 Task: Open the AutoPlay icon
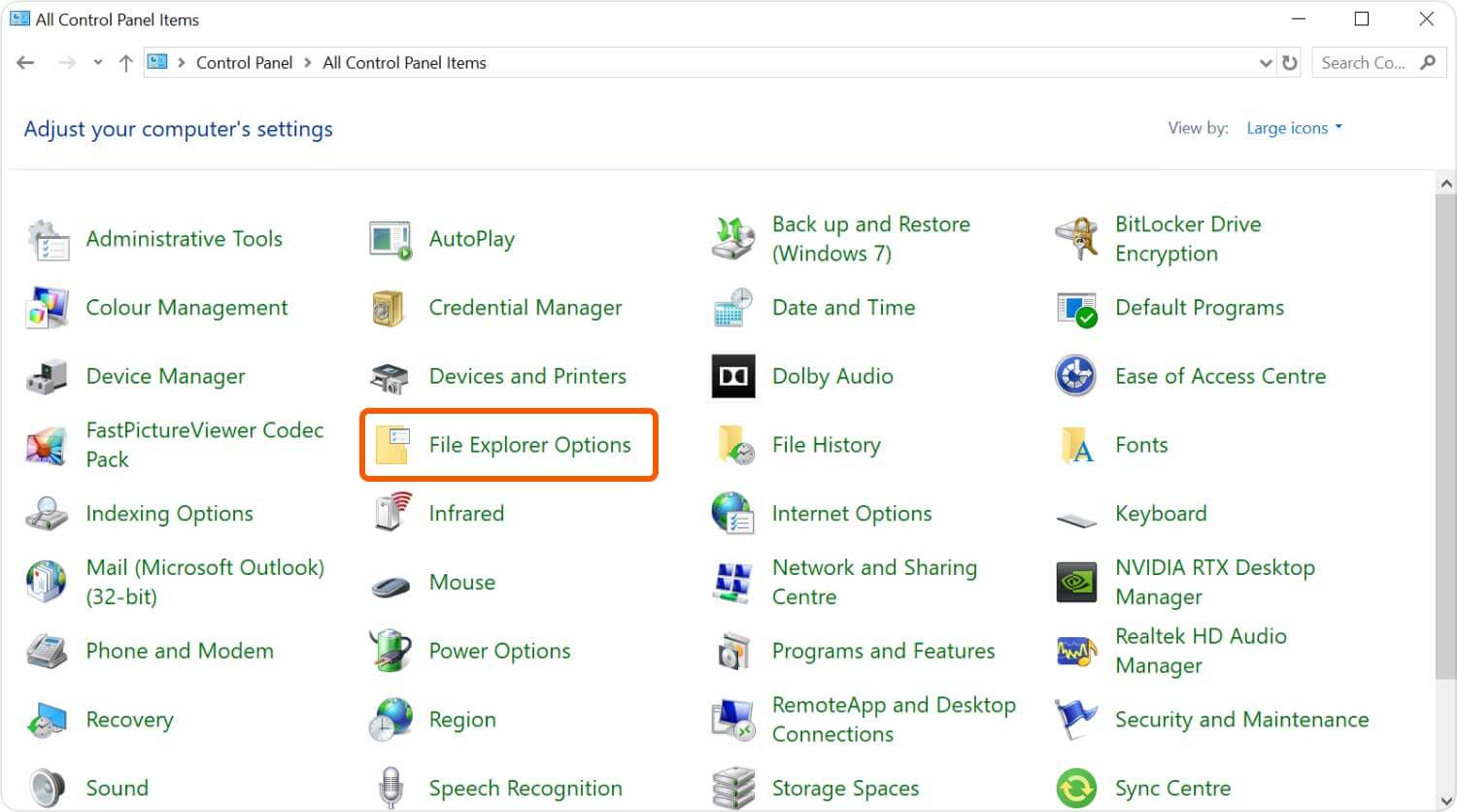tap(390, 239)
